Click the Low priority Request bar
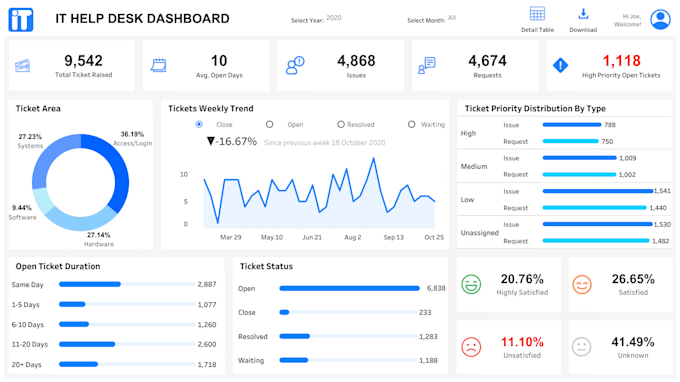Screen dimensions: 680x382 coord(595,208)
